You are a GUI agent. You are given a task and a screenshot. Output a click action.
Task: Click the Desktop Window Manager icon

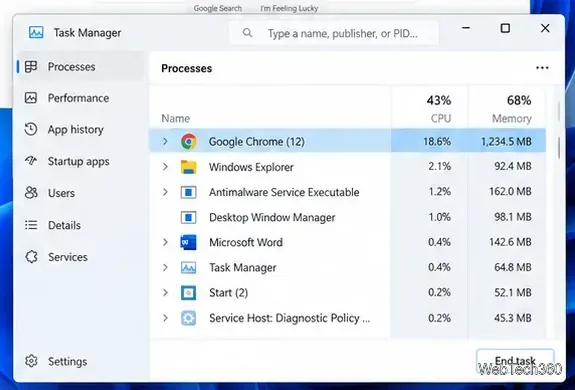pyautogui.click(x=188, y=217)
